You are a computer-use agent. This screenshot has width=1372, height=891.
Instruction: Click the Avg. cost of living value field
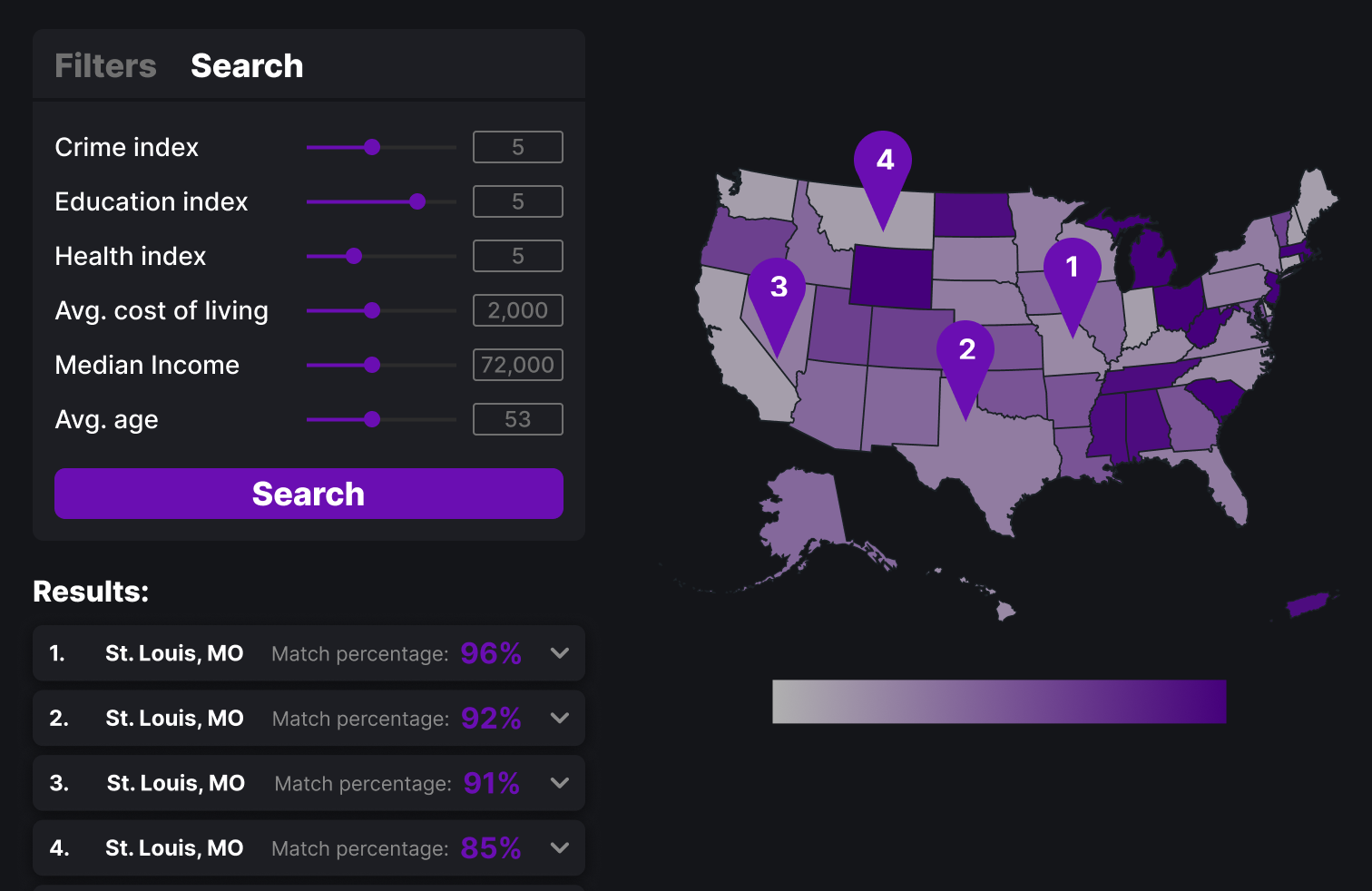[x=517, y=310]
